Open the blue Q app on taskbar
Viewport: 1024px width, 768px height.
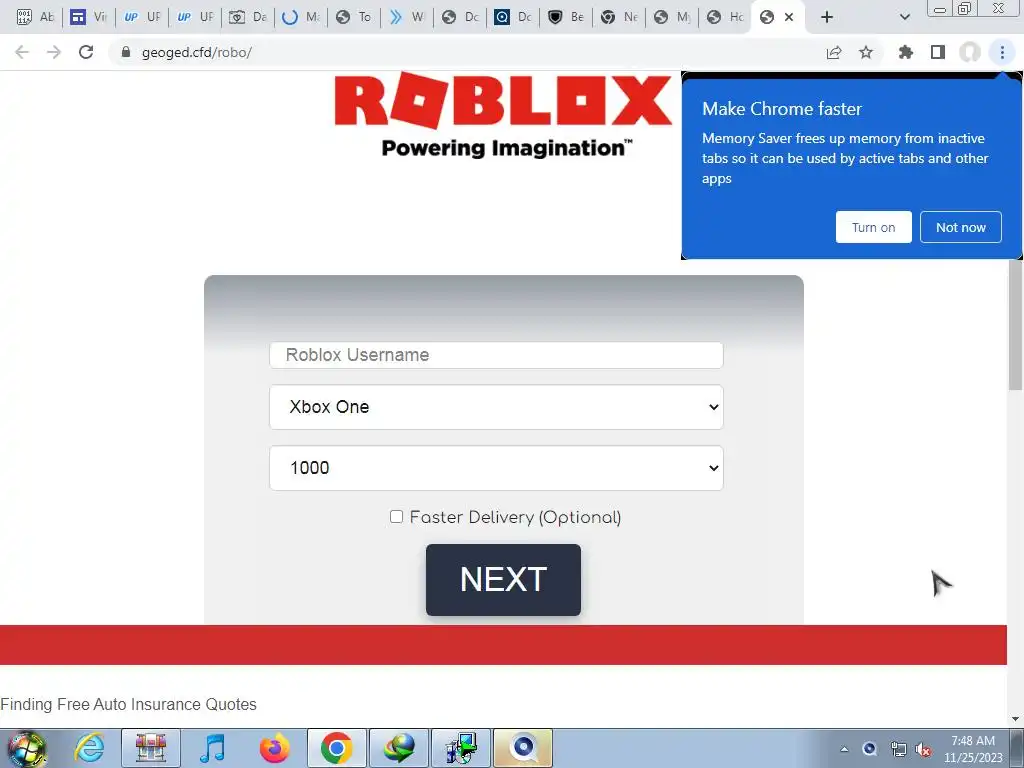click(522, 748)
